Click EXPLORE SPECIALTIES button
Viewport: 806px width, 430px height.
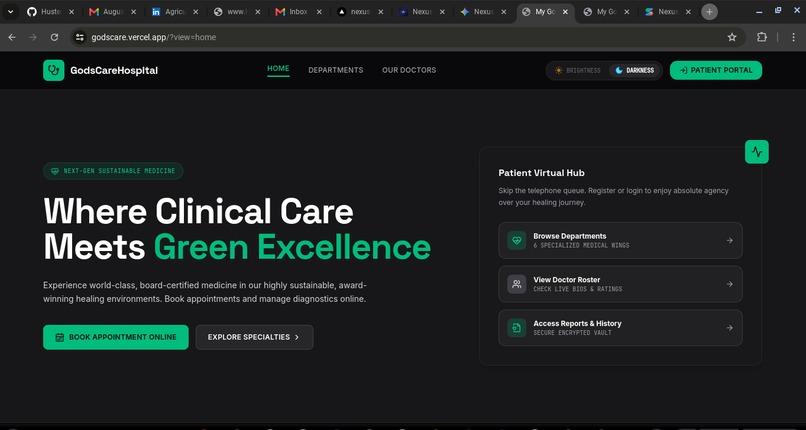pos(254,338)
